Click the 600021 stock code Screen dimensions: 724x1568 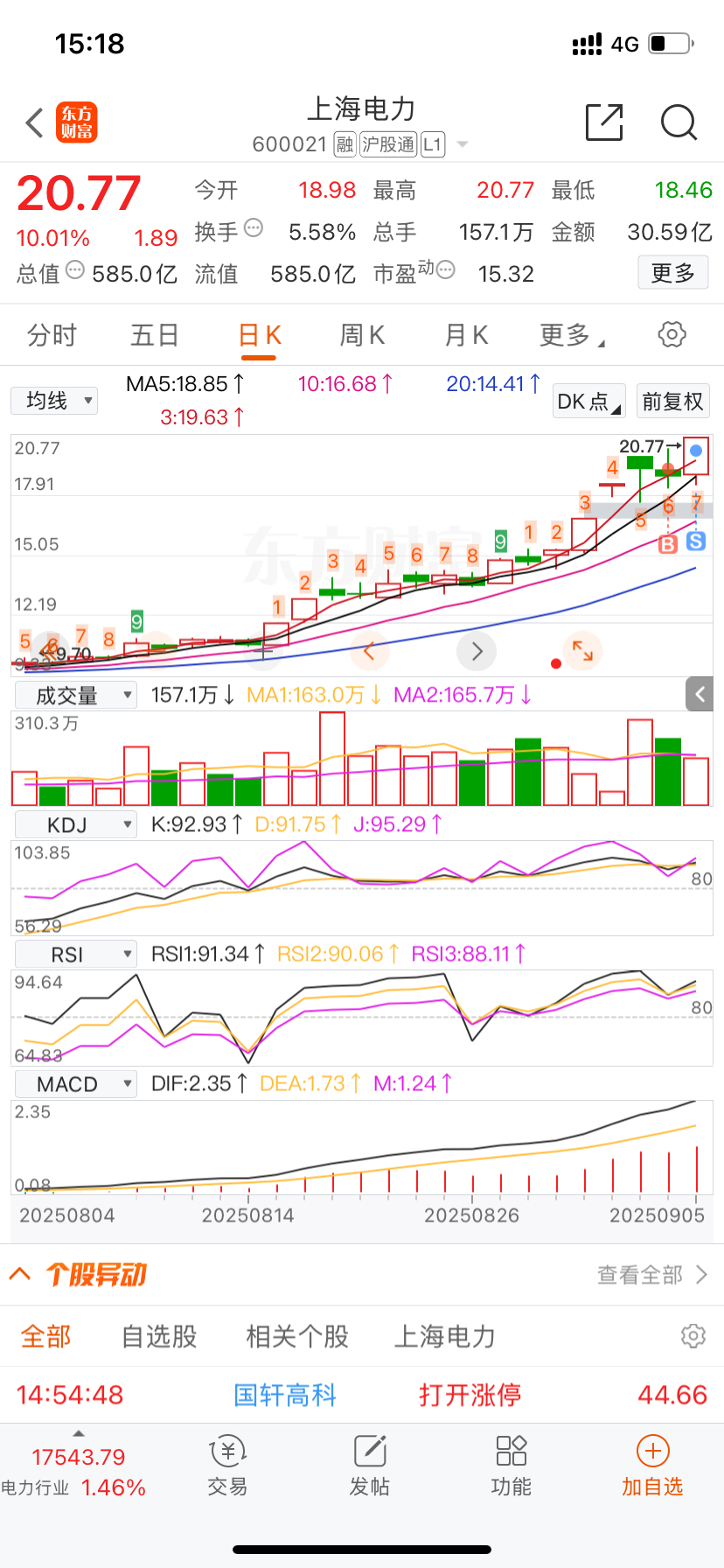pyautogui.click(x=289, y=144)
